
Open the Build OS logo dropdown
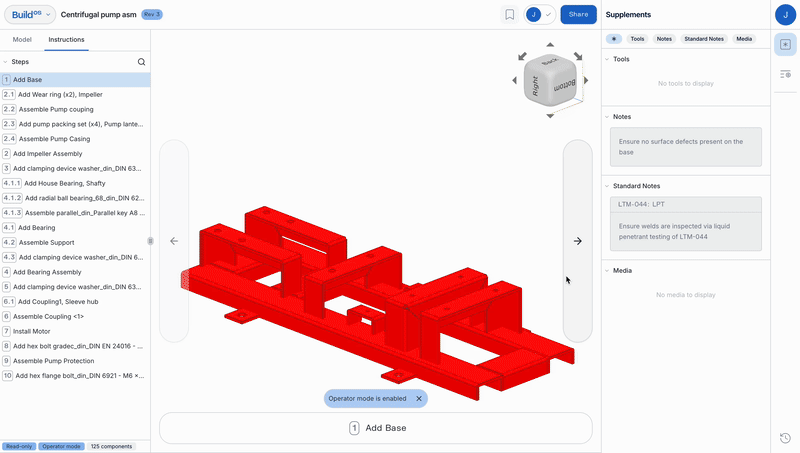(30, 14)
